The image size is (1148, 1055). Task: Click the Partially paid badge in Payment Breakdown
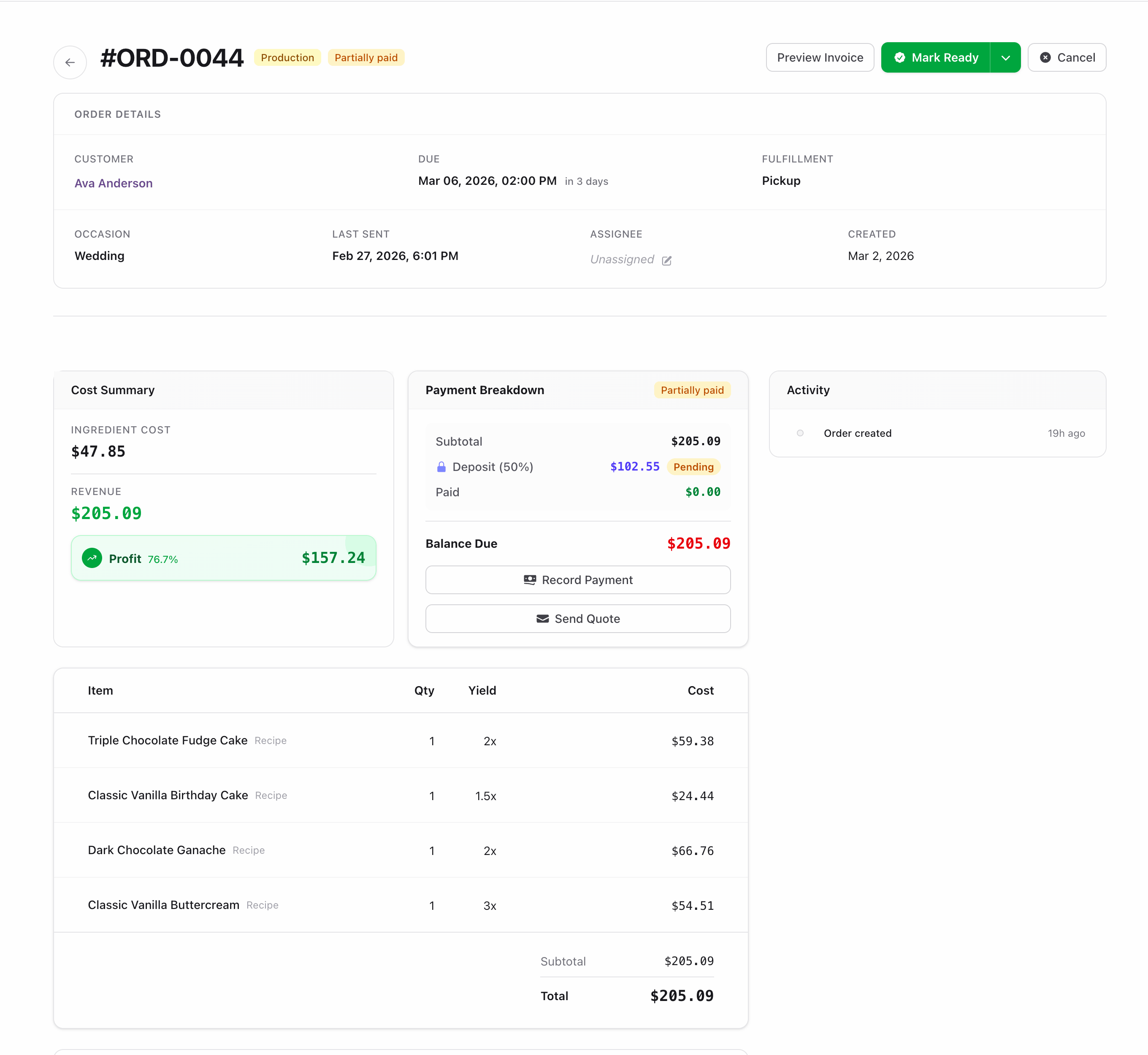692,390
